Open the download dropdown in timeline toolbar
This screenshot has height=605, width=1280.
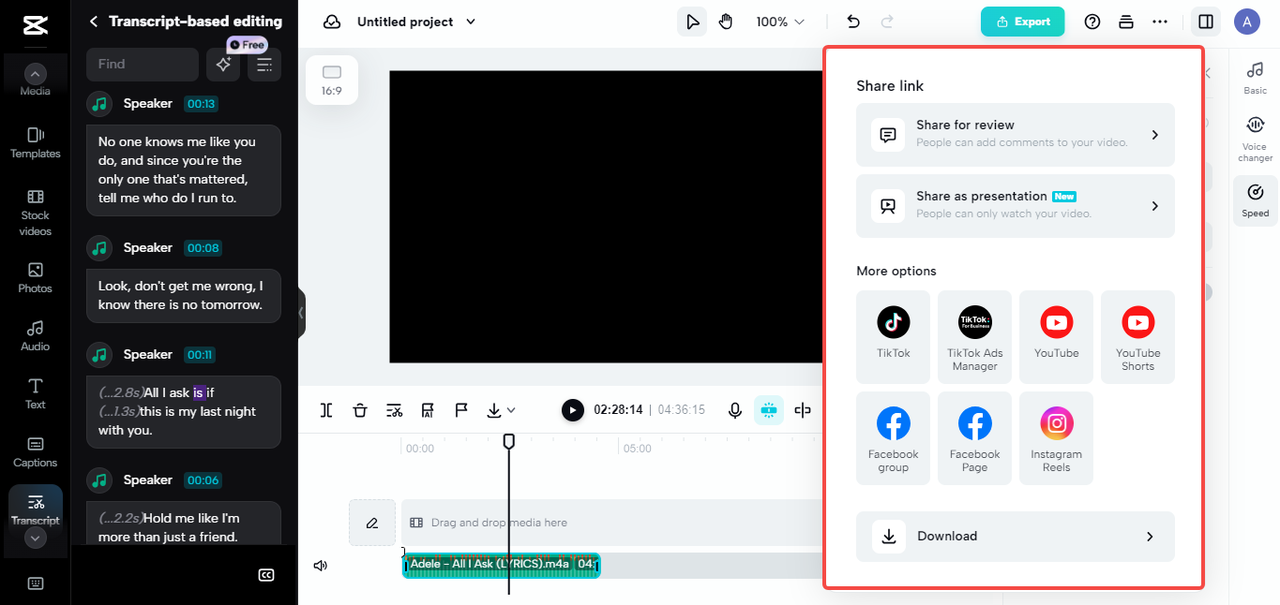tap(501, 410)
